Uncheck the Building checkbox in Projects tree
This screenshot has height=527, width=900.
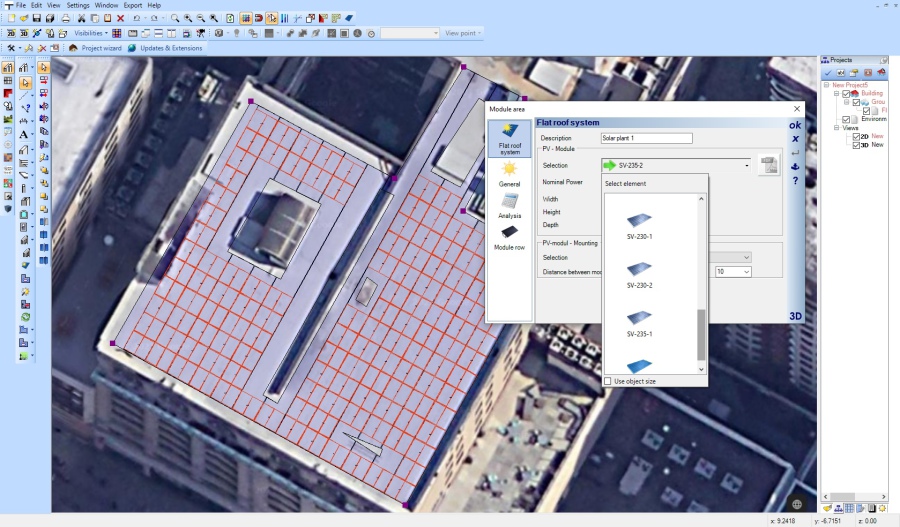pyautogui.click(x=845, y=94)
